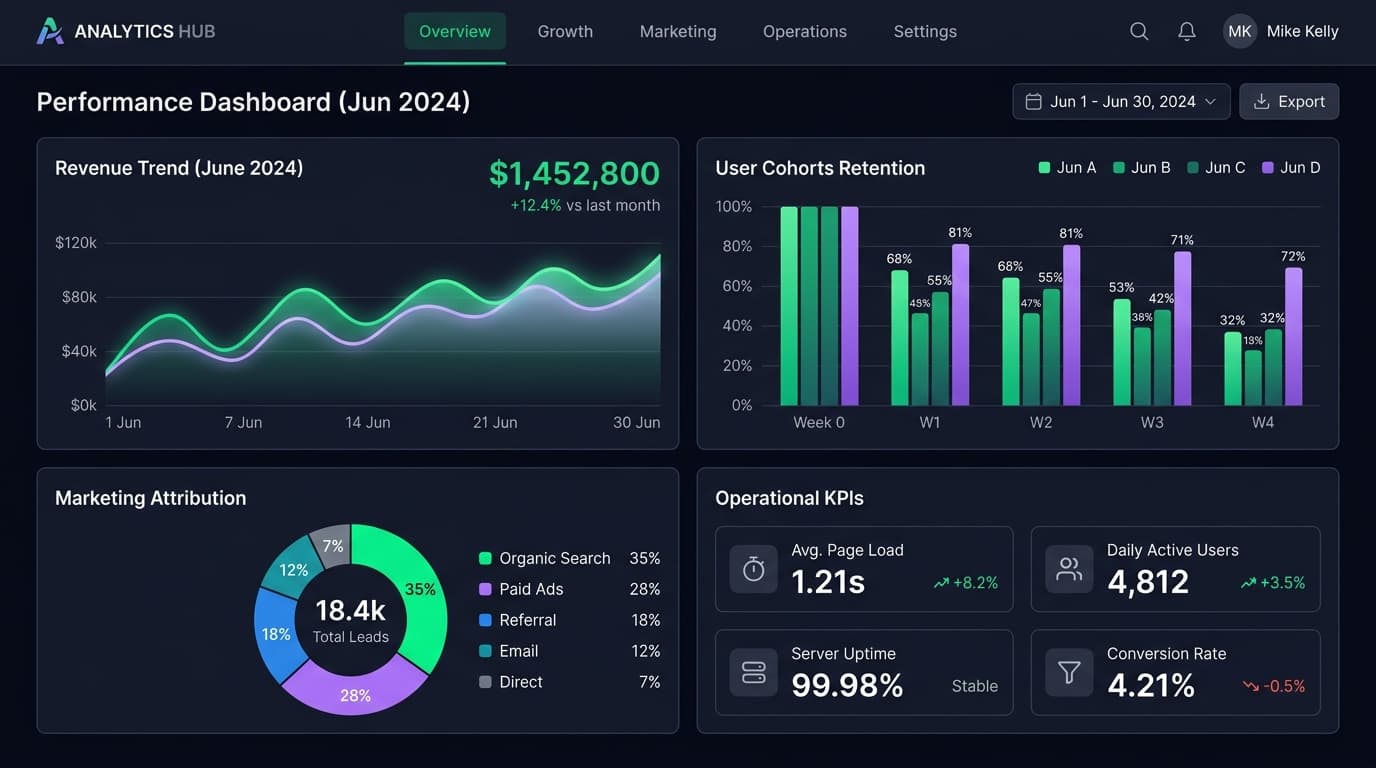
Task: Click the 21 Jun axis label
Action: (495, 422)
